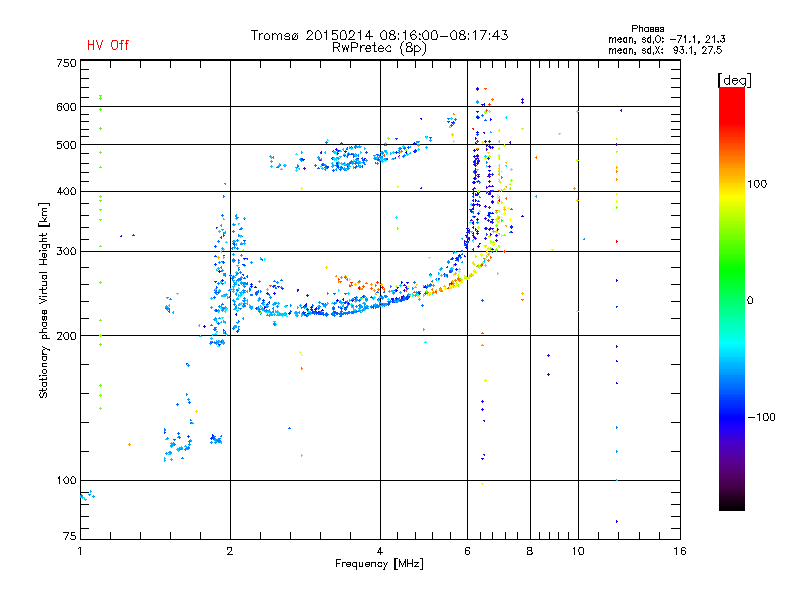The height and width of the screenshot is (600, 800).
Task: Click the x-axis tick label '10'
Action: click(578, 551)
